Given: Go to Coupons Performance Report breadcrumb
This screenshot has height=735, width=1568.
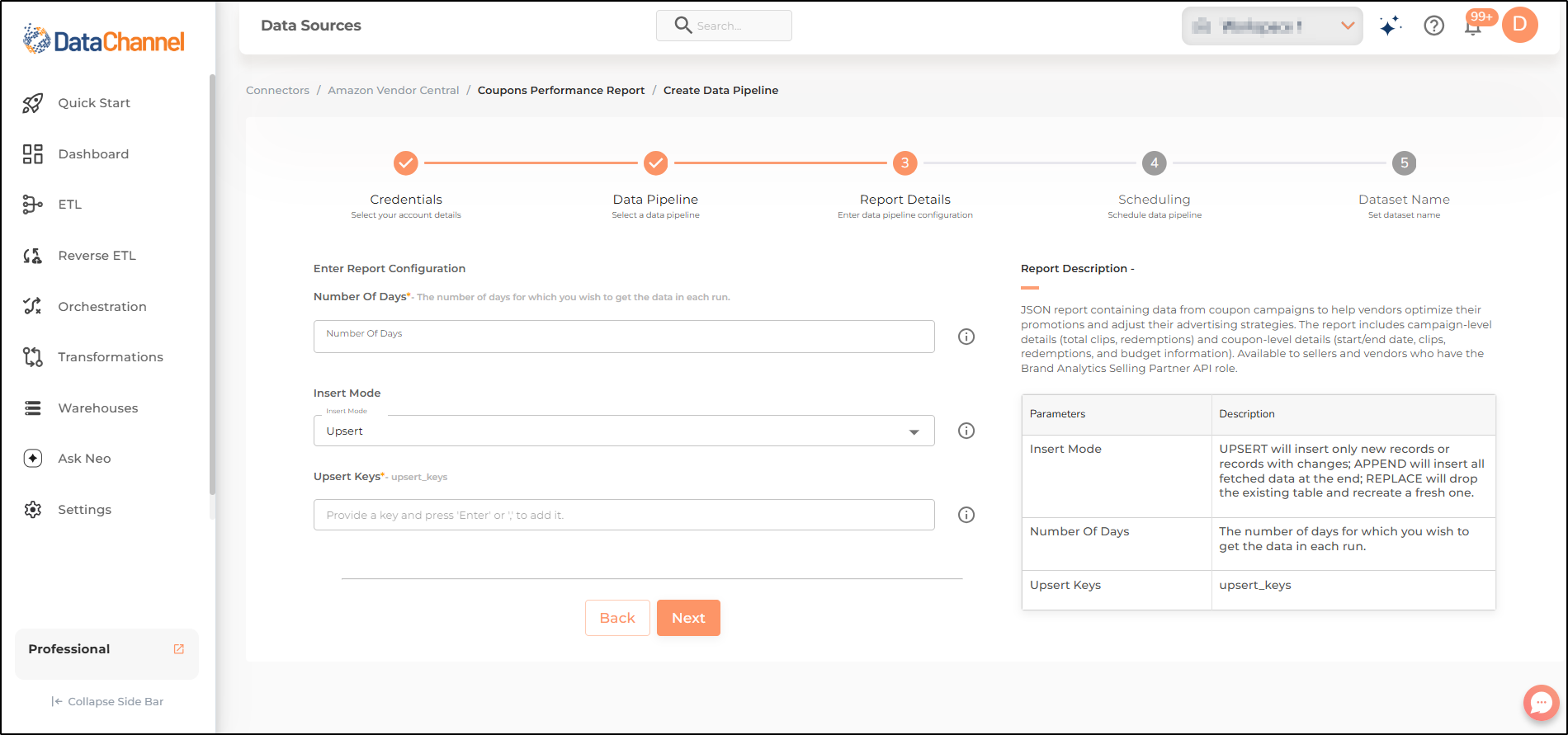Looking at the screenshot, I should click(561, 91).
